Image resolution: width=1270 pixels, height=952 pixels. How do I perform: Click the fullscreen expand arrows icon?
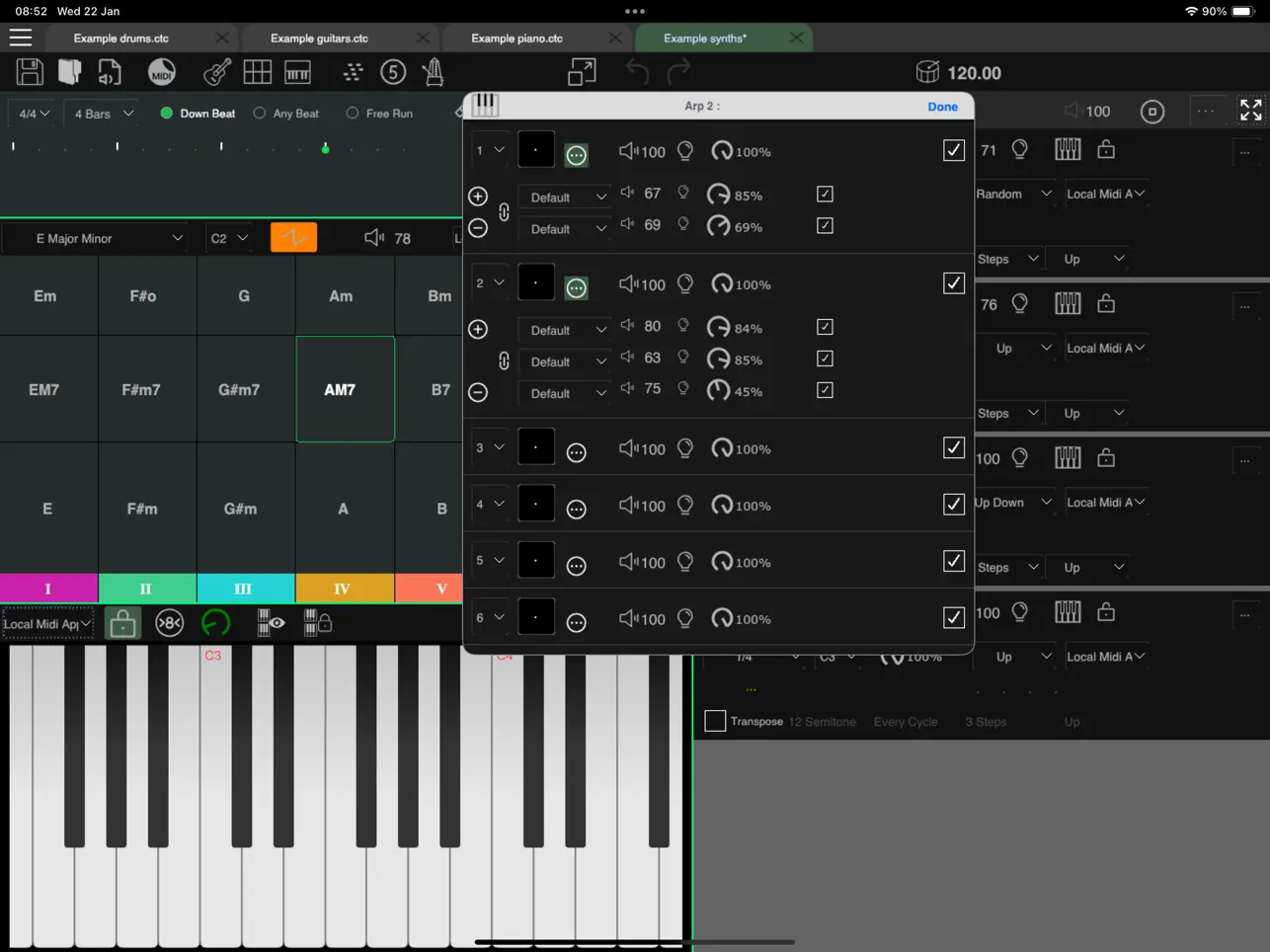click(1251, 110)
